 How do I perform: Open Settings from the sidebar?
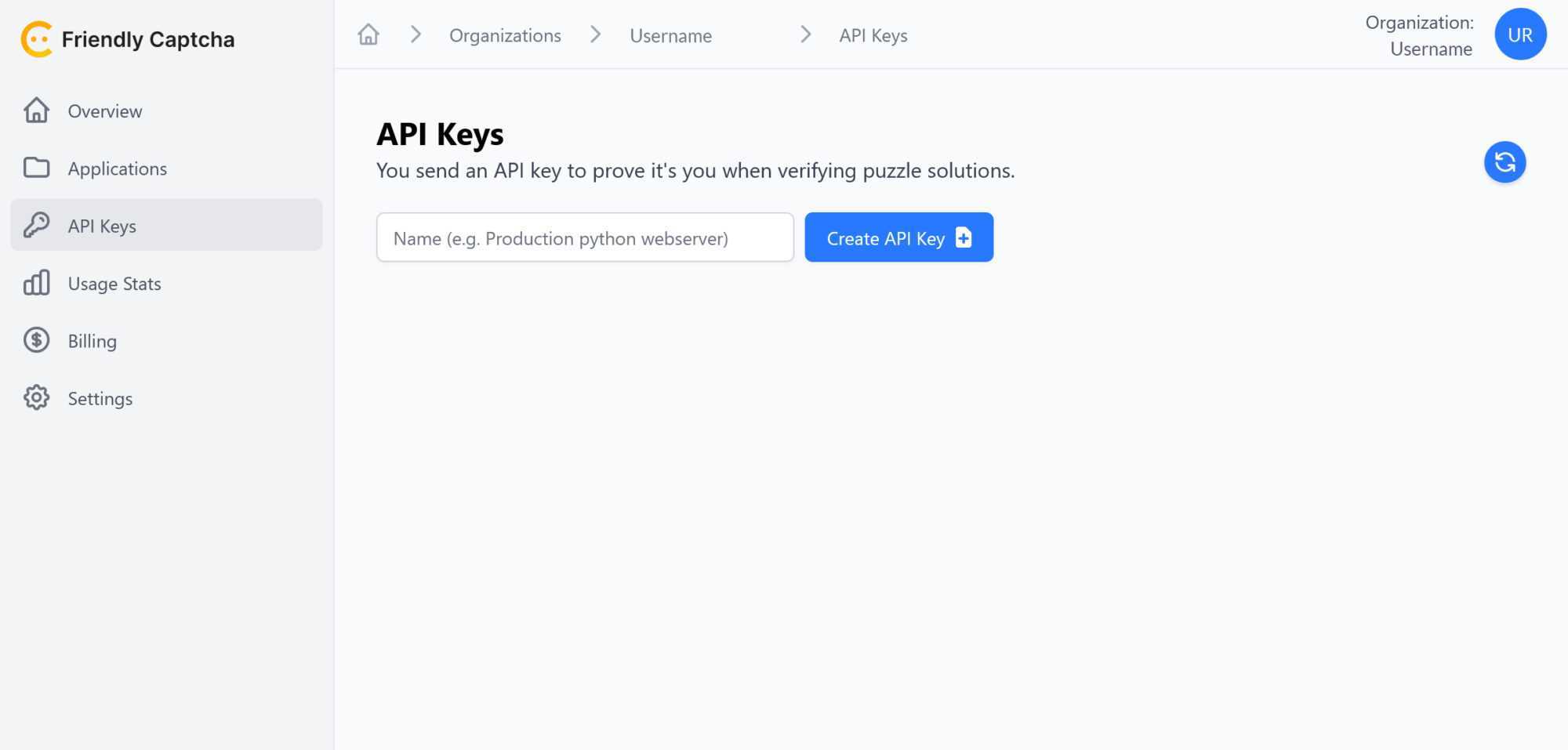click(100, 399)
